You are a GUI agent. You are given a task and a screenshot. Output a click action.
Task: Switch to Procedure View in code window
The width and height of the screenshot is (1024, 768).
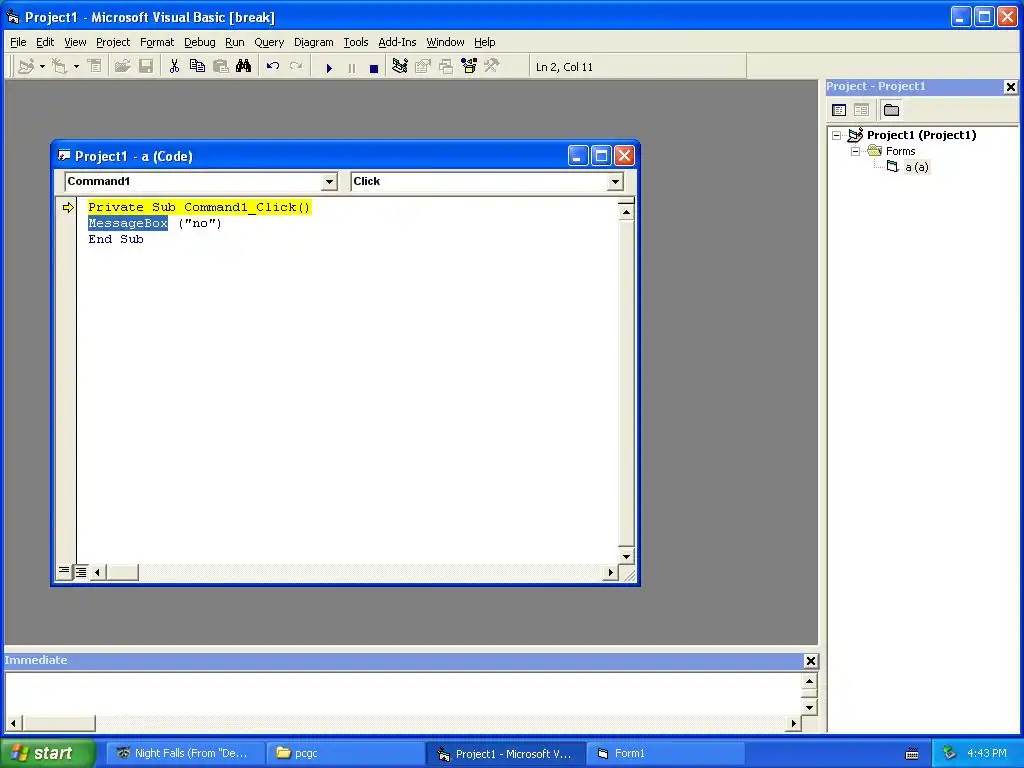64,571
